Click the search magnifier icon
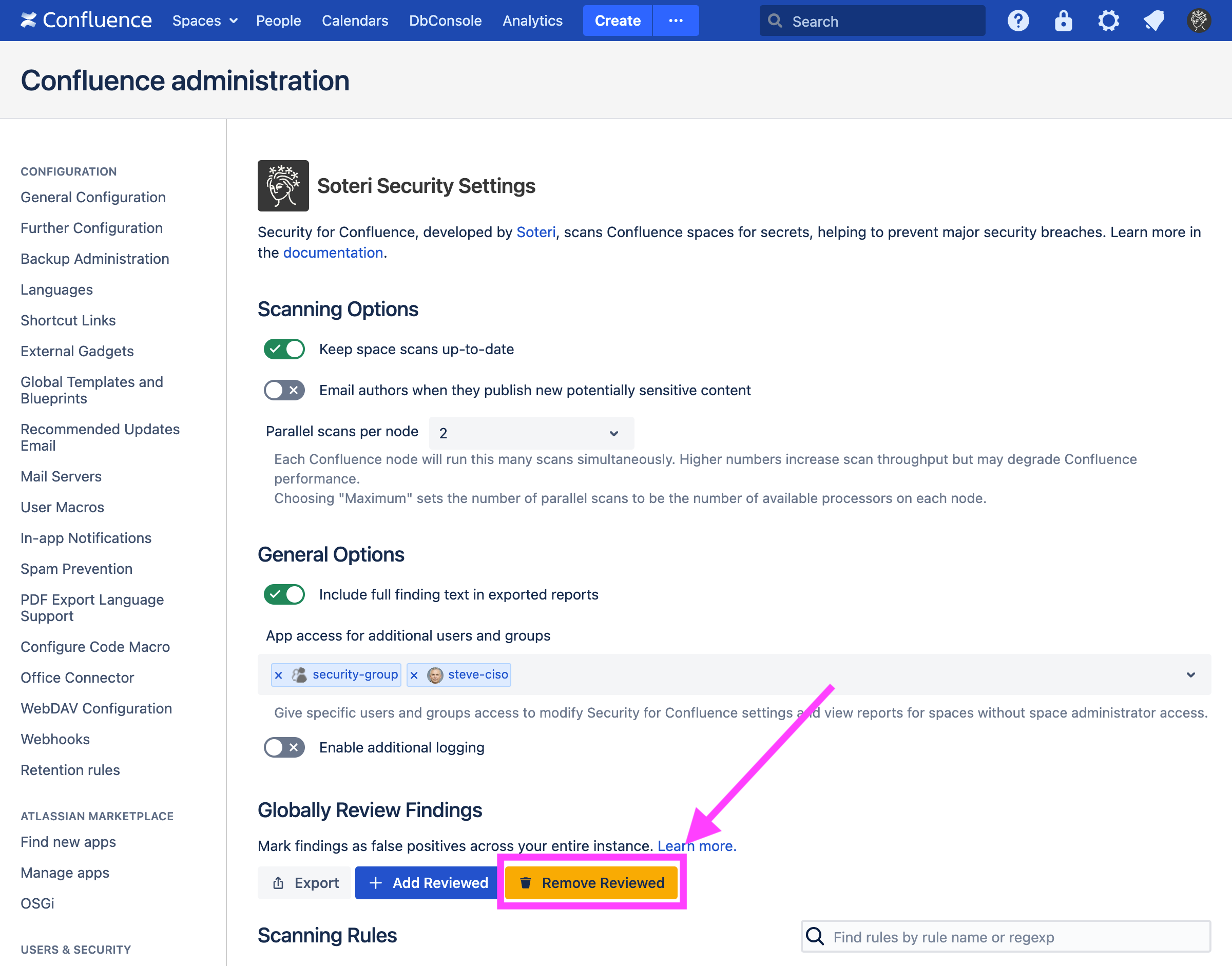1232x966 pixels. tap(775, 21)
